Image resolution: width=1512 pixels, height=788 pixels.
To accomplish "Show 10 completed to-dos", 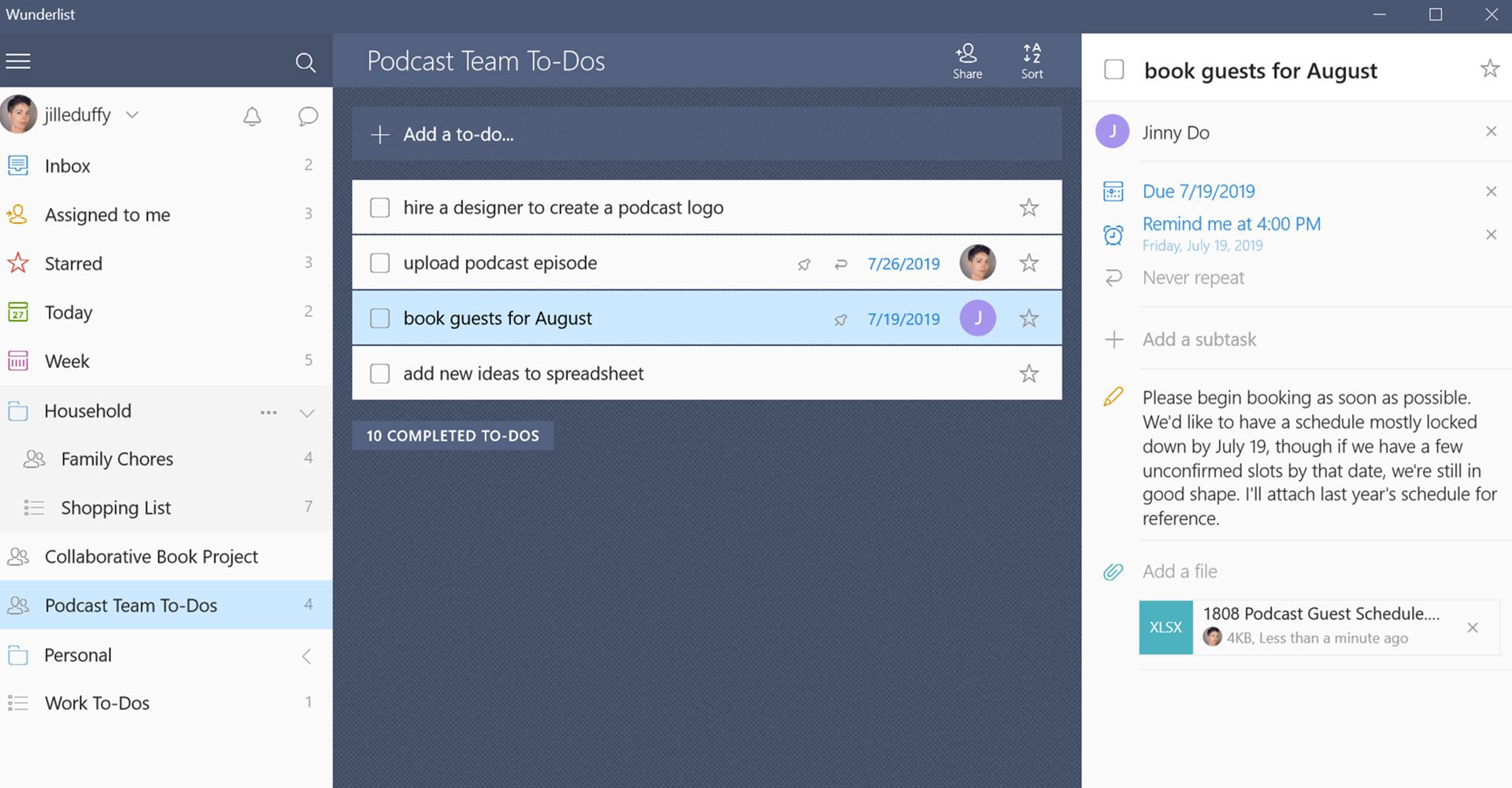I will click(x=453, y=436).
